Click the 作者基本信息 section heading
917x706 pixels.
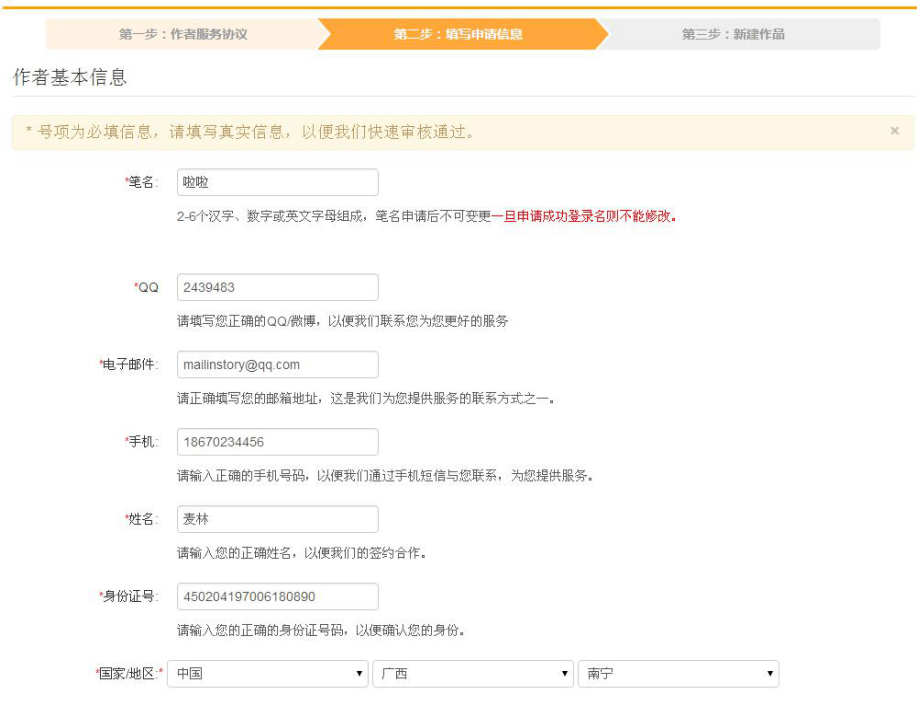coord(70,77)
